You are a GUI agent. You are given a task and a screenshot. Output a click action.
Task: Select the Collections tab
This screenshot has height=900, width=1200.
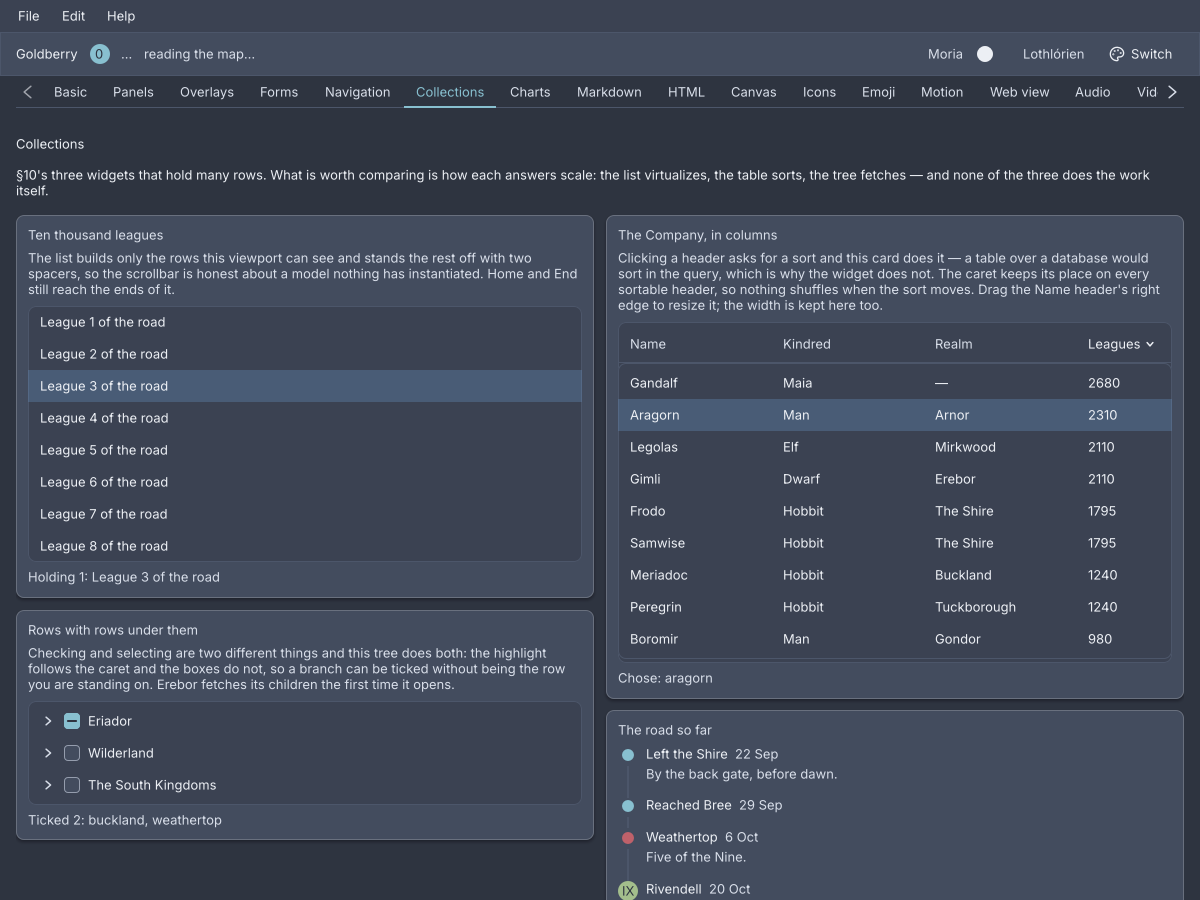(450, 92)
